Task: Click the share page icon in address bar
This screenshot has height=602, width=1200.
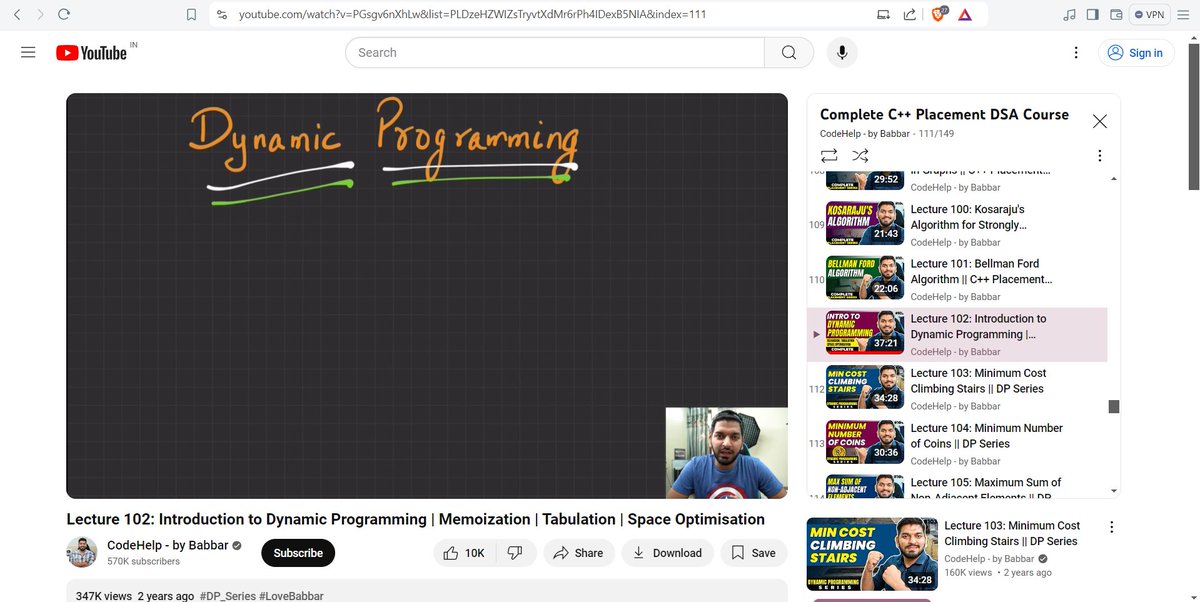Action: pyautogui.click(x=909, y=15)
